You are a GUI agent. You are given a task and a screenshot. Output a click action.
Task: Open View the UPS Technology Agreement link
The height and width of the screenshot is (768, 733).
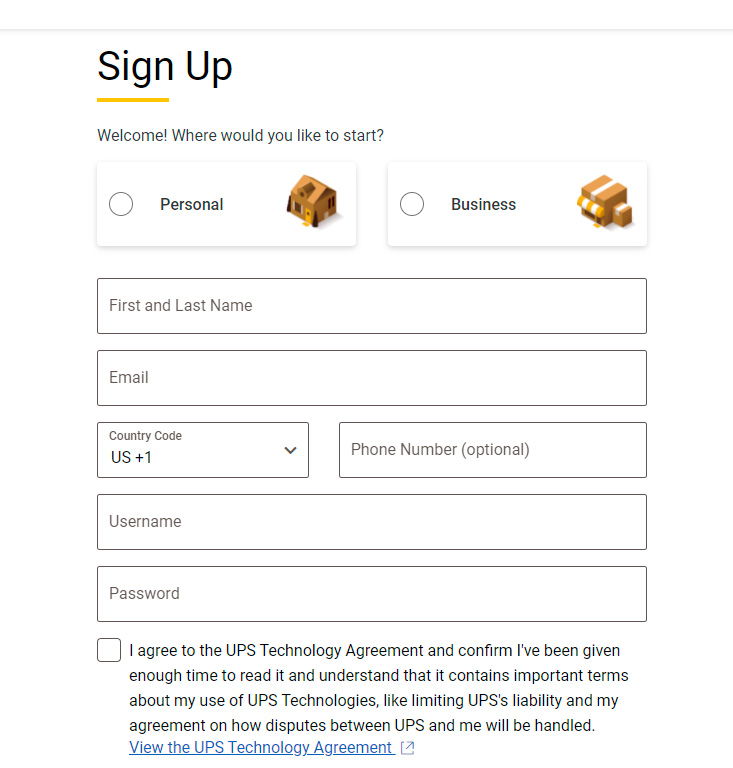tap(261, 748)
